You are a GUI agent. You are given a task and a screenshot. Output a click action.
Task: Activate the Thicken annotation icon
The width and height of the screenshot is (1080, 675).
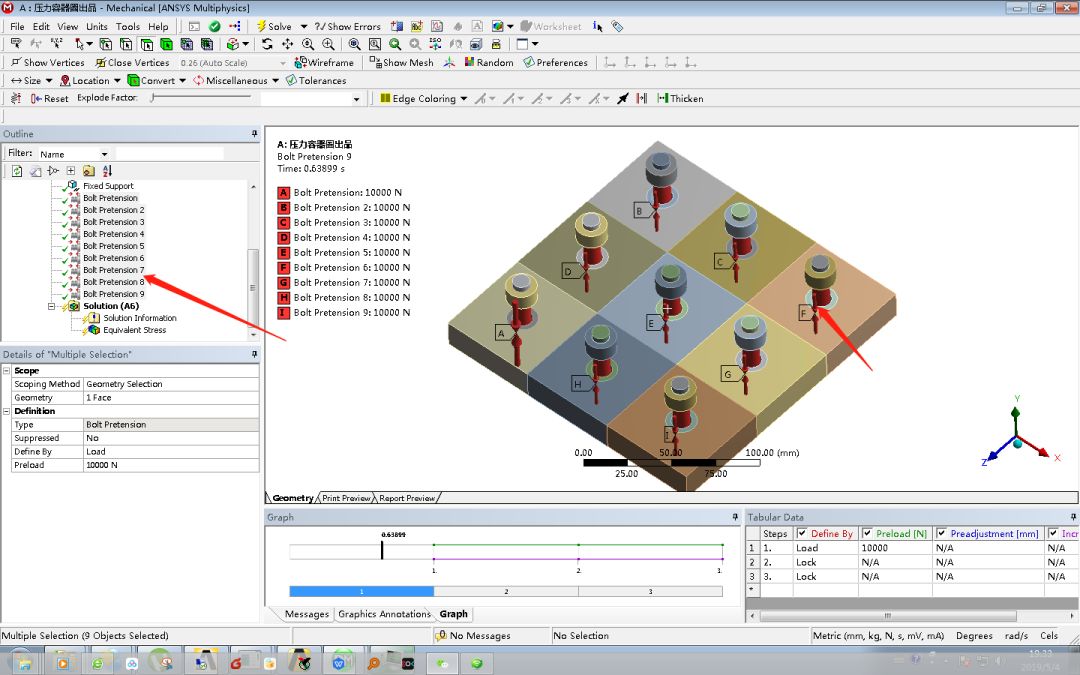tap(661, 98)
